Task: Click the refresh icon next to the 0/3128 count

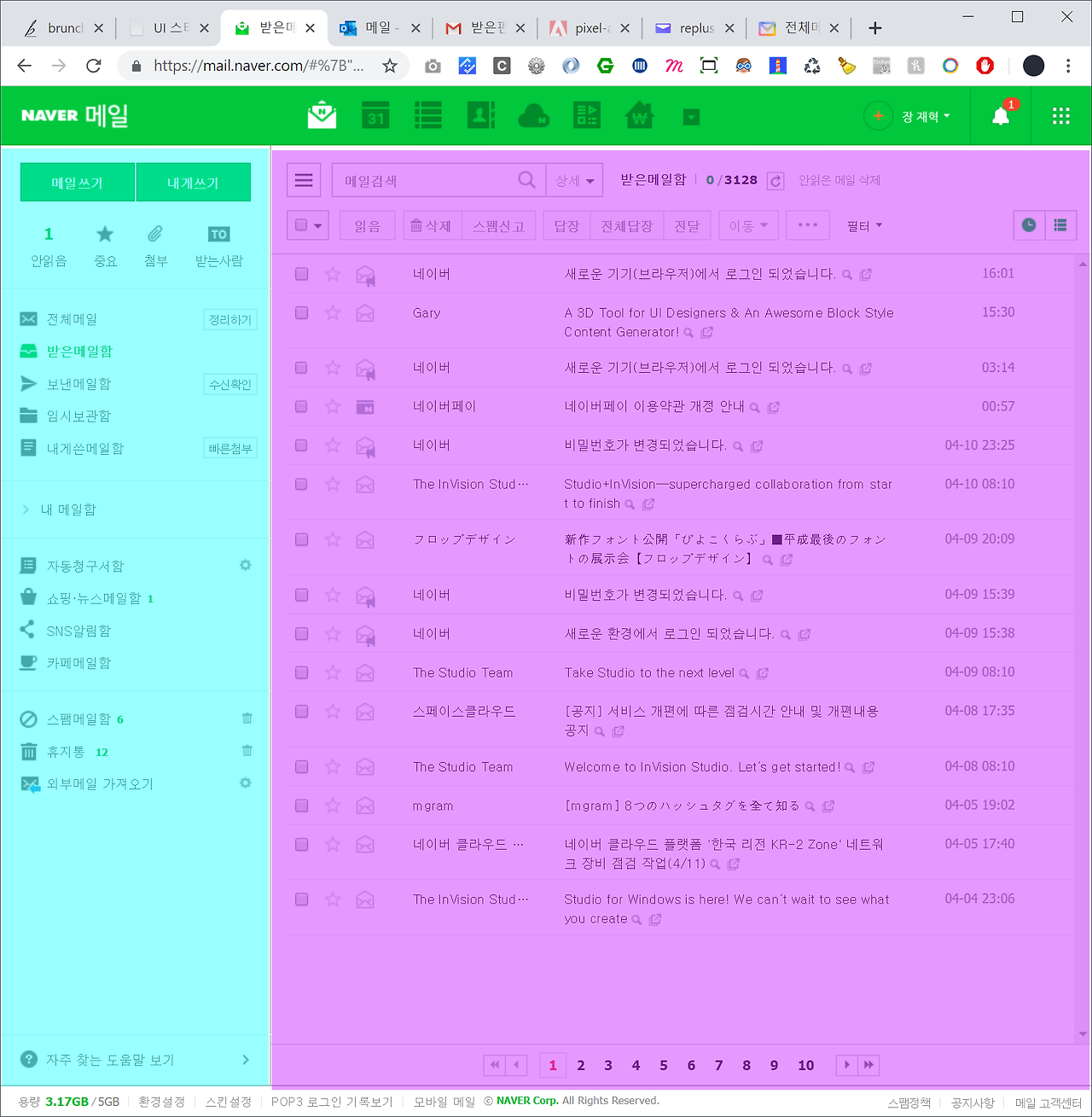Action: point(775,181)
